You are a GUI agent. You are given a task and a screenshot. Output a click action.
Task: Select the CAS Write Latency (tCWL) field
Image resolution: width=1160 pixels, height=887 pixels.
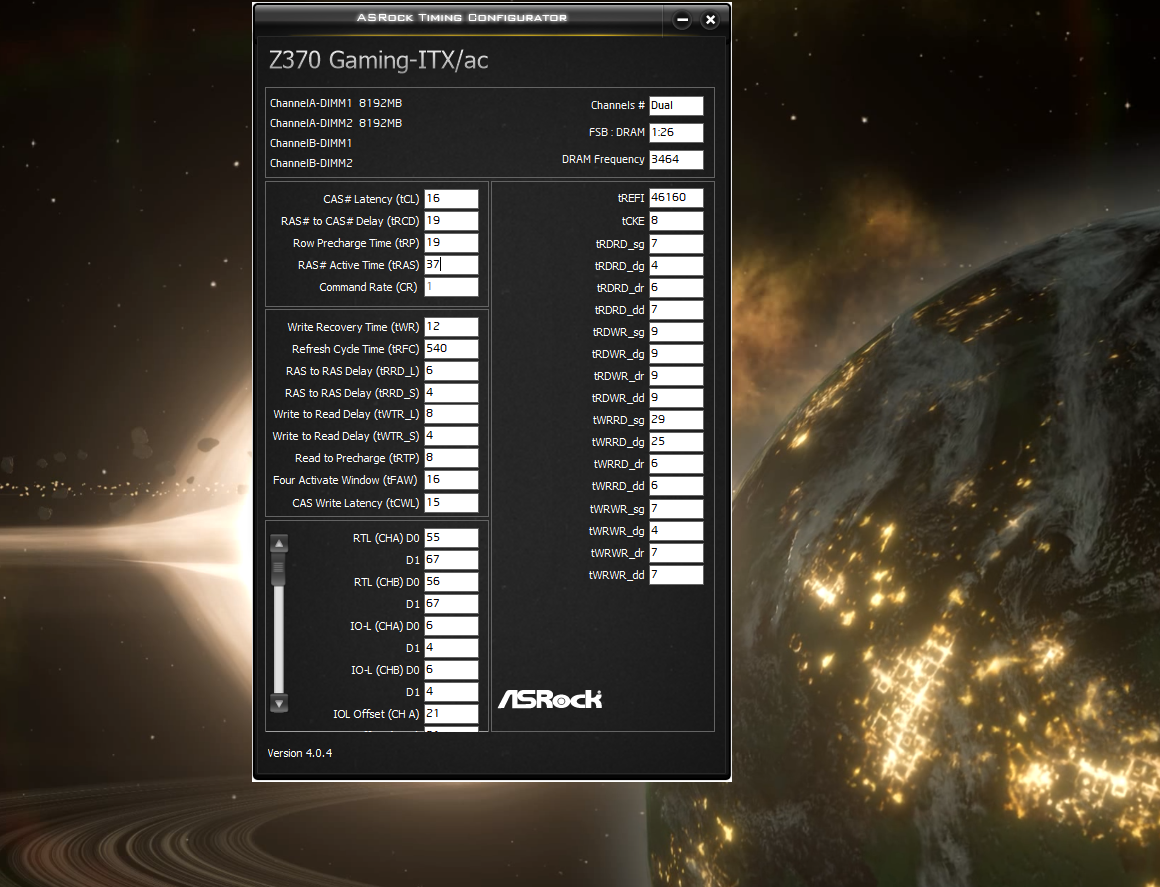[451, 503]
